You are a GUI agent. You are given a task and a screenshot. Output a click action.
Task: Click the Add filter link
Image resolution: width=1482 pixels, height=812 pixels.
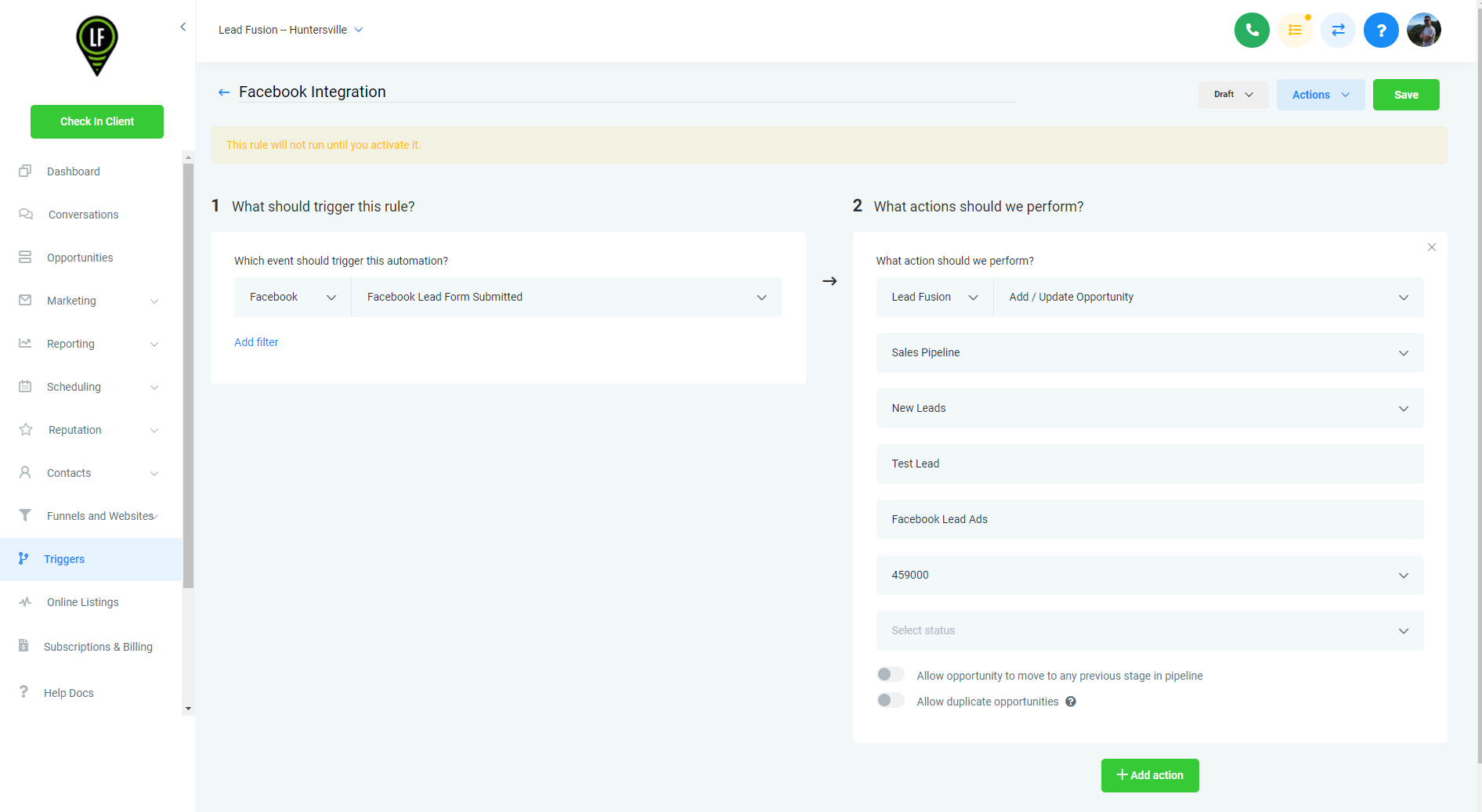256,342
